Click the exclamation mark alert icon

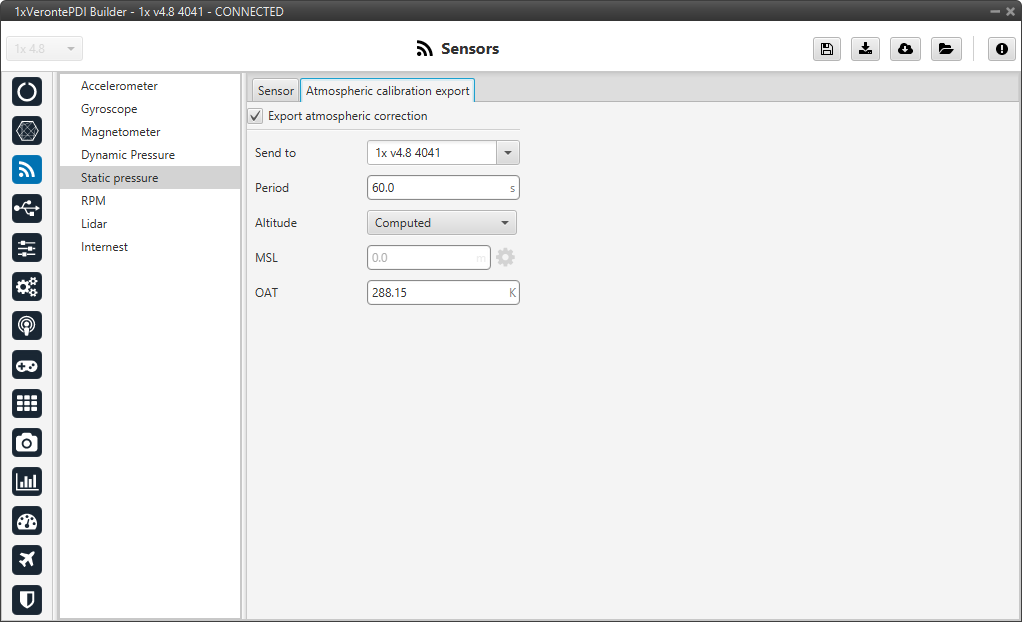point(1002,49)
